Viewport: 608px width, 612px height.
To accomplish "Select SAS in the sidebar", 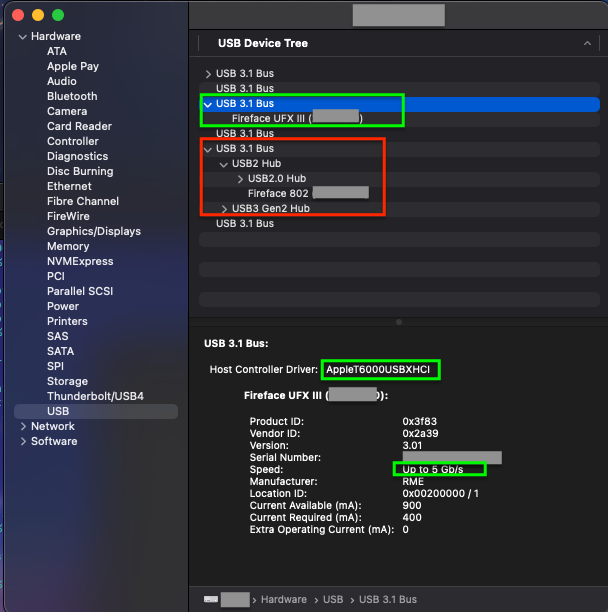I will pos(58,336).
